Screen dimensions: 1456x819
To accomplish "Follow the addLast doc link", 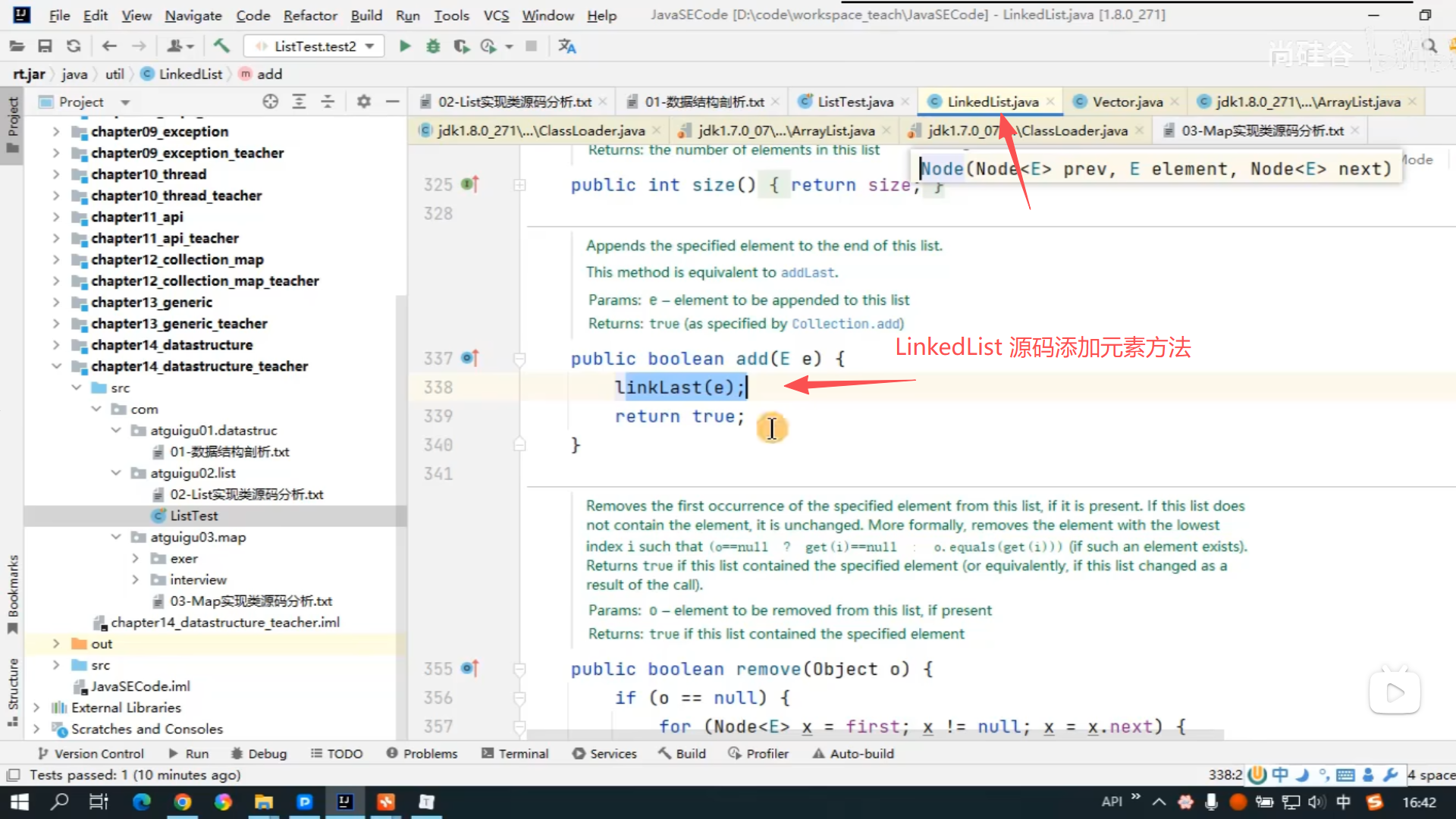I will 808,273.
